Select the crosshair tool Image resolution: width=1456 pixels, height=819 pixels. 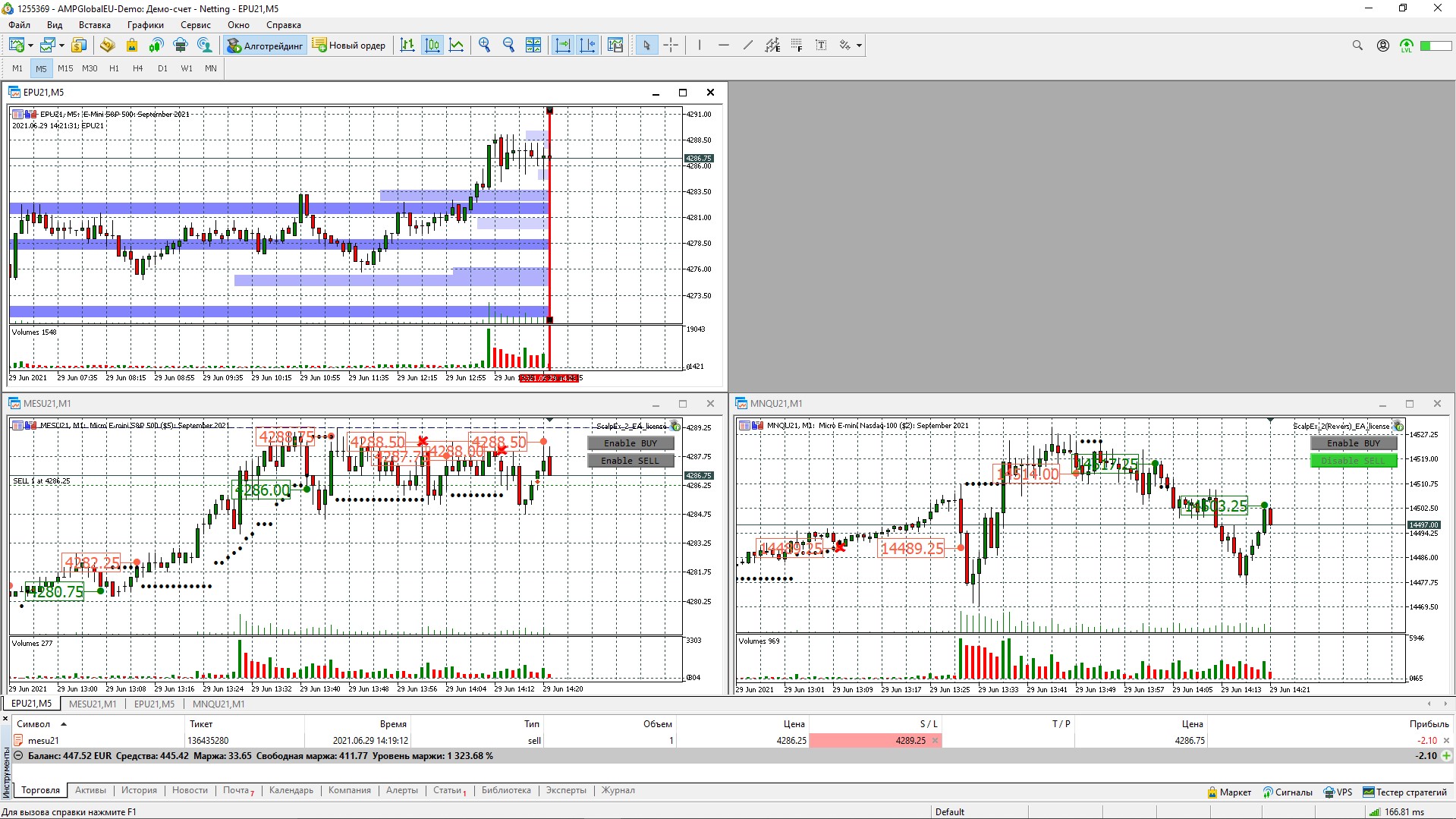pyautogui.click(x=671, y=46)
